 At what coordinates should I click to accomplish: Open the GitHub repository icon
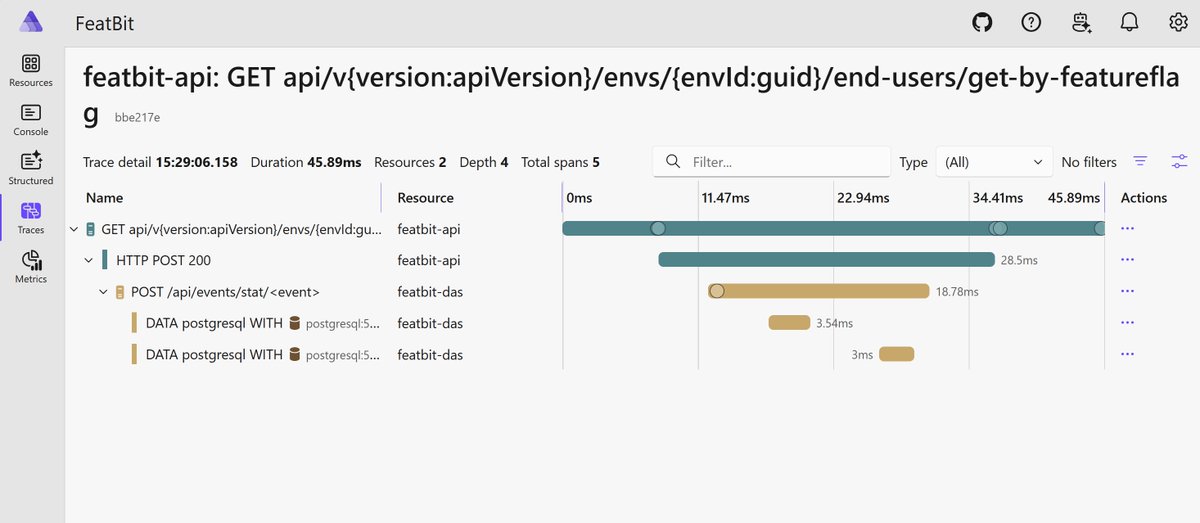pos(983,22)
